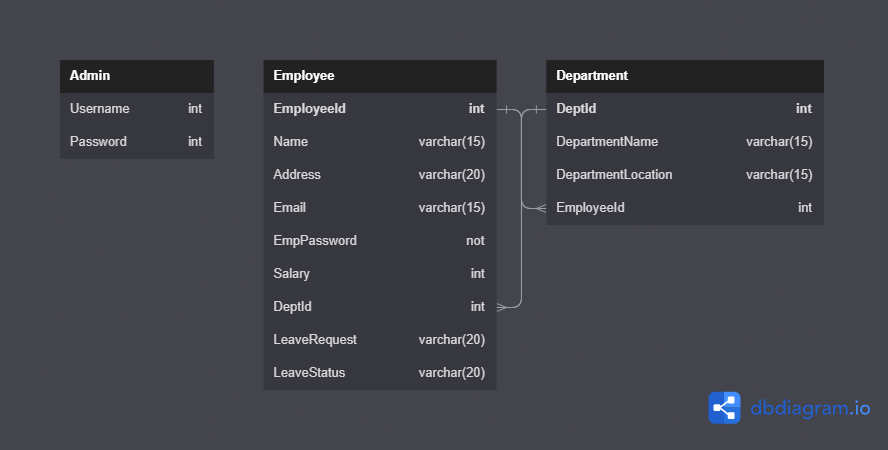The height and width of the screenshot is (450, 888).
Task: Click the Name field in Employee table
Action: point(380,142)
